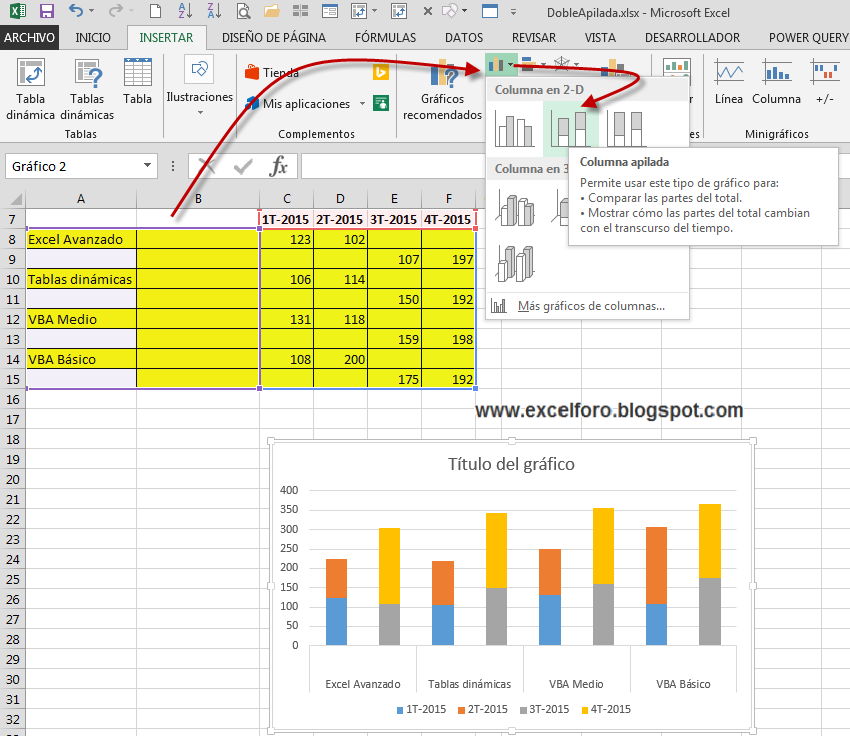Screen dimensions: 850x736
Task: Insert a Línea sparkline
Action: click(729, 81)
